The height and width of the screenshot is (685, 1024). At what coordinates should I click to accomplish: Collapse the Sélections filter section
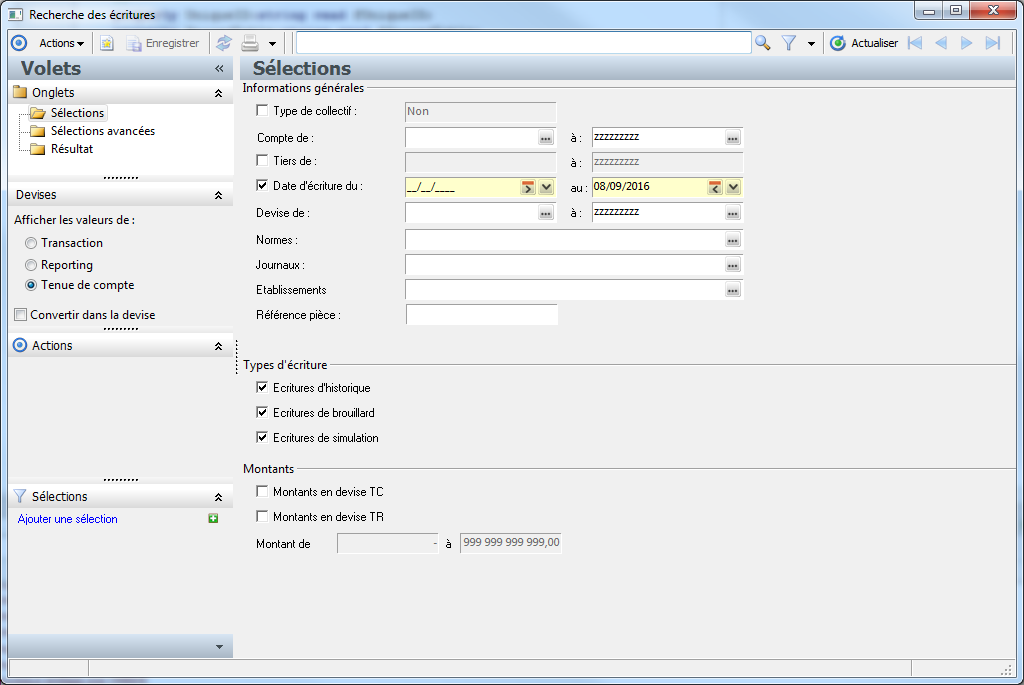219,497
